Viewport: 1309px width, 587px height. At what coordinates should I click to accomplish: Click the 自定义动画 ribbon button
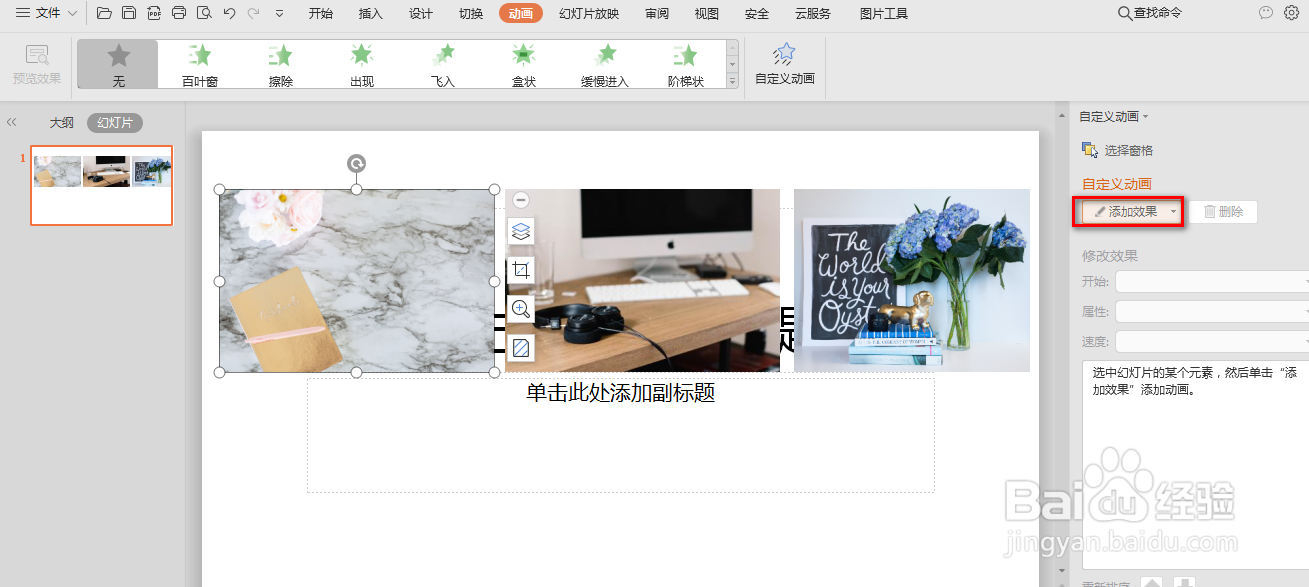[785, 65]
